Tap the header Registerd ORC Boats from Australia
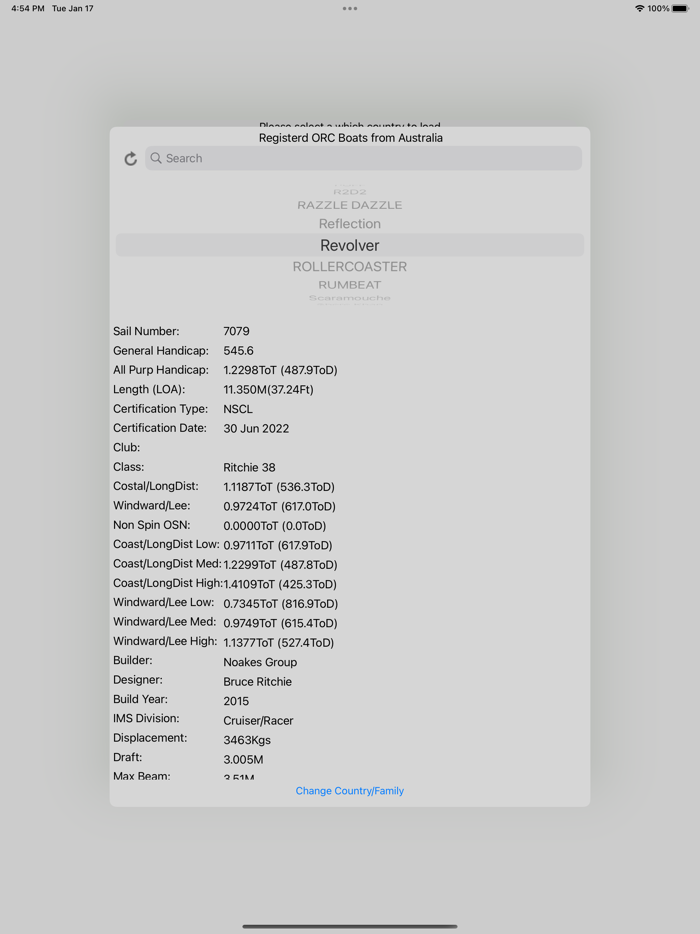 pos(349,138)
